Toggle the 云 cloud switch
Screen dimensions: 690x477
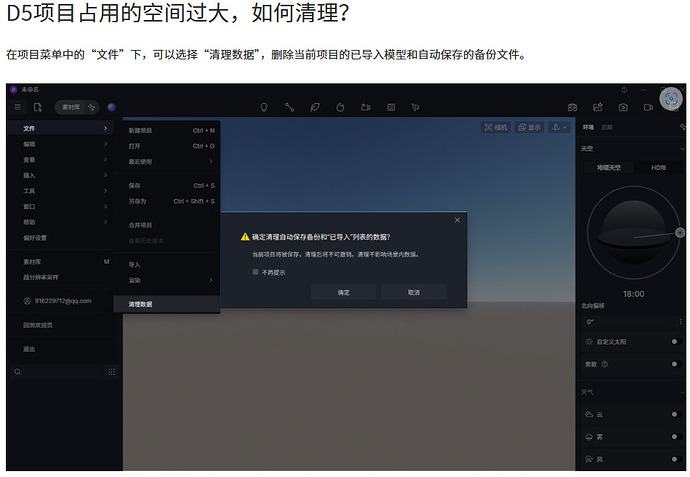pos(676,414)
